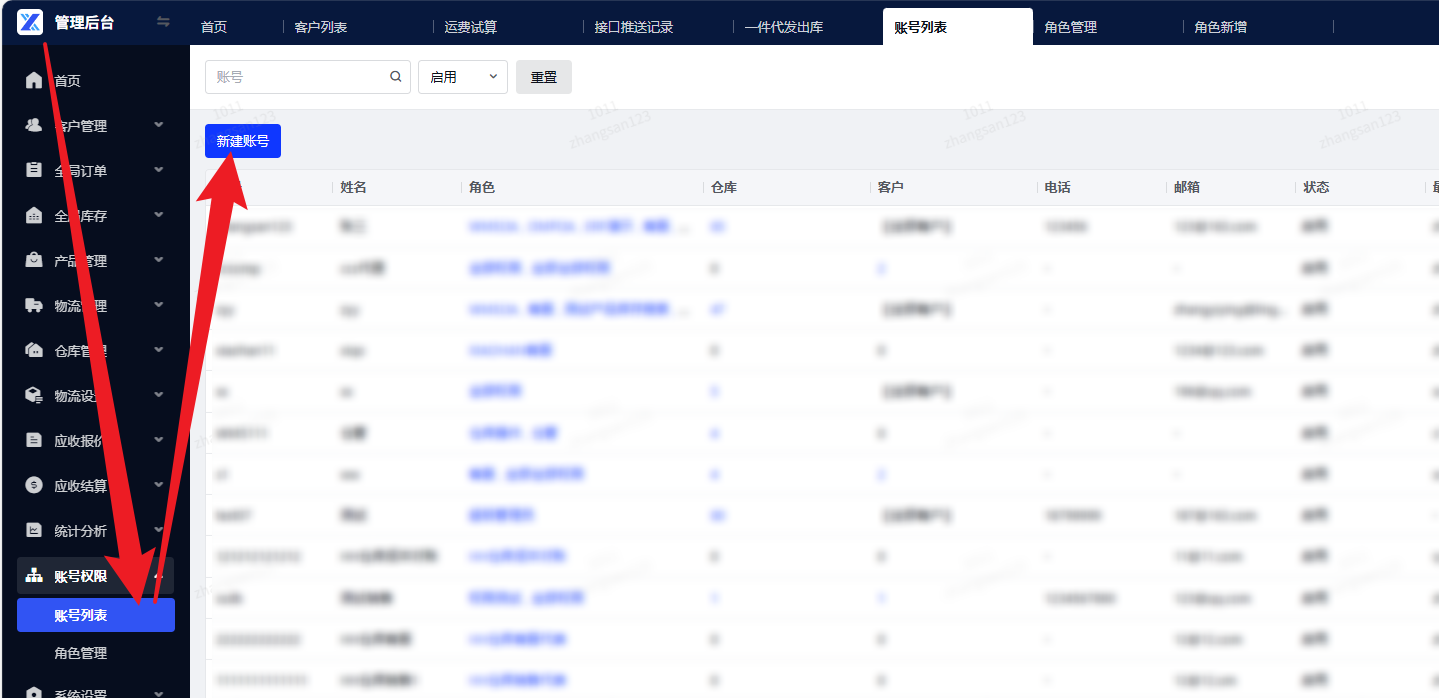Image resolution: width=1439 pixels, height=698 pixels.
Task: Expand the 全局库存 submenu chevron
Action: click(x=159, y=215)
